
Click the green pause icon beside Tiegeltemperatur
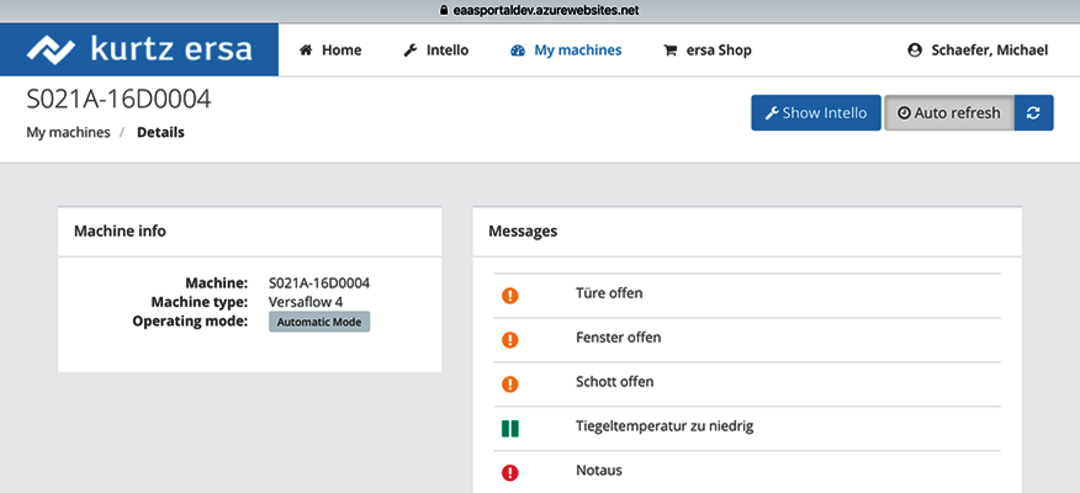pyautogui.click(x=510, y=429)
